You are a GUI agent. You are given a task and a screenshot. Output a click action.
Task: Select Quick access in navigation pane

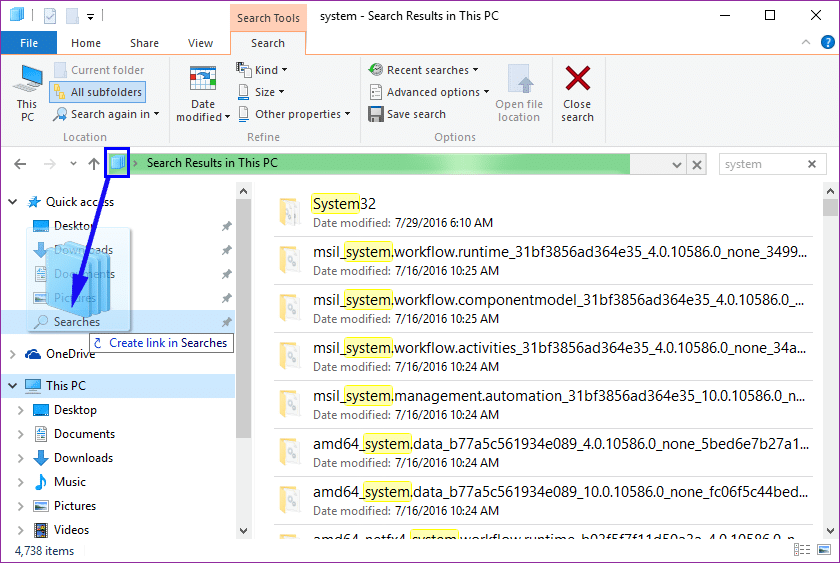(x=80, y=202)
